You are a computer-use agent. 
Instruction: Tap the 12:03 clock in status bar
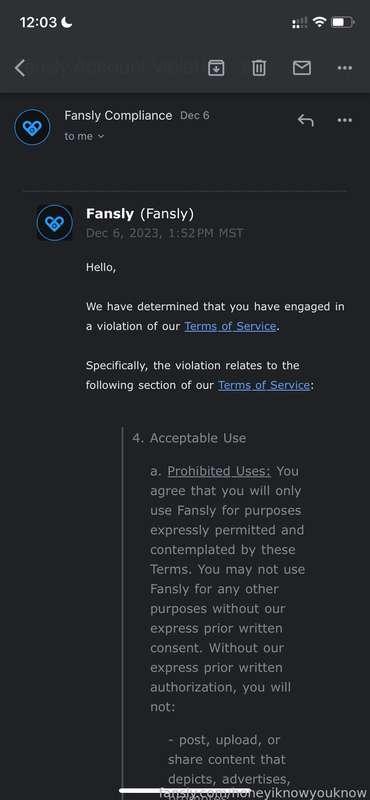tap(38, 22)
